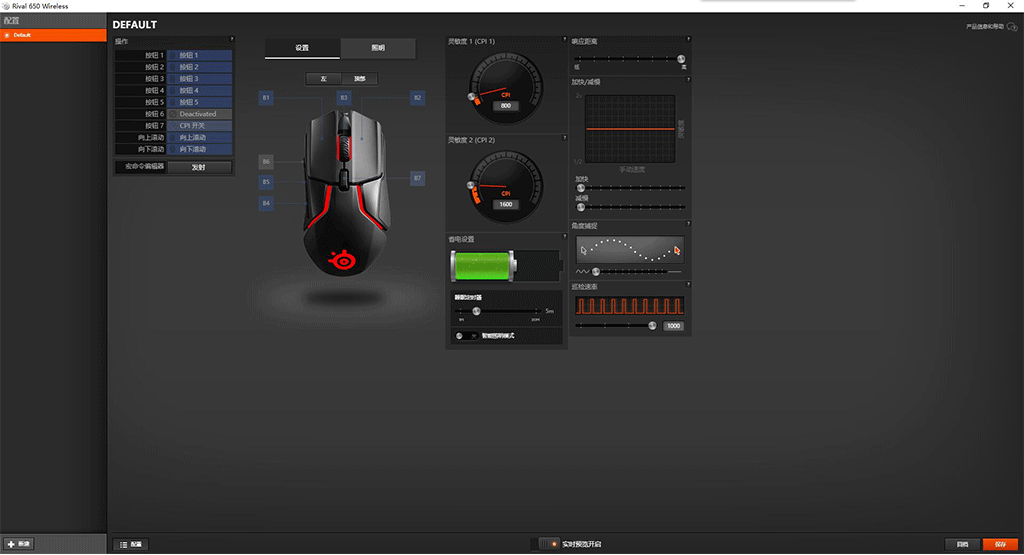The width and height of the screenshot is (1024, 555).
Task: Click the orange 保存 save button
Action: click(1000, 545)
